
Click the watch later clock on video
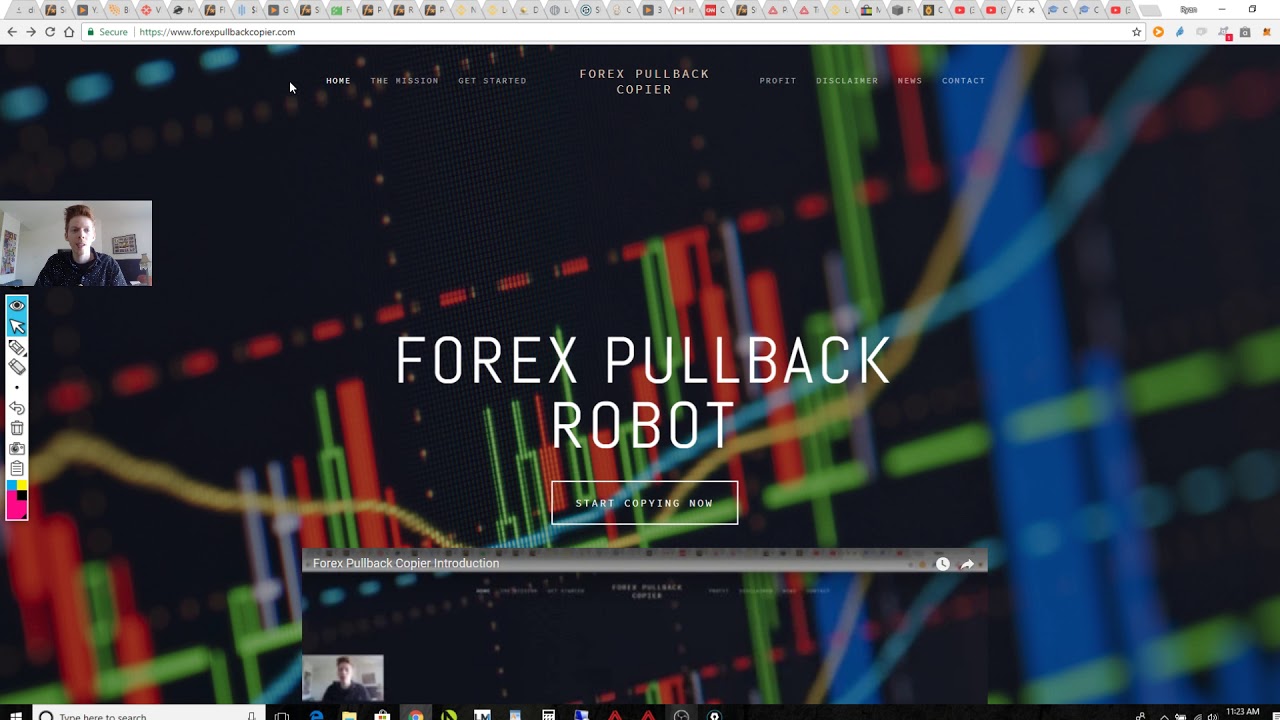942,564
